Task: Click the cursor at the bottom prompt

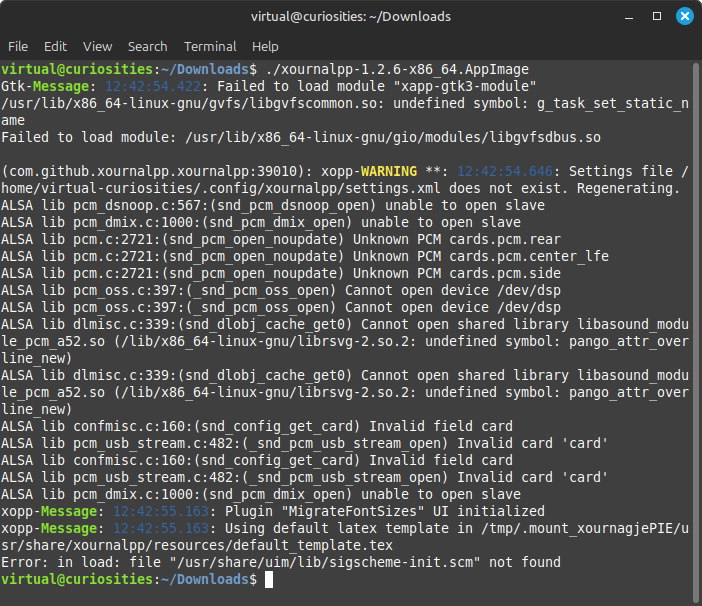Action: tap(269, 580)
